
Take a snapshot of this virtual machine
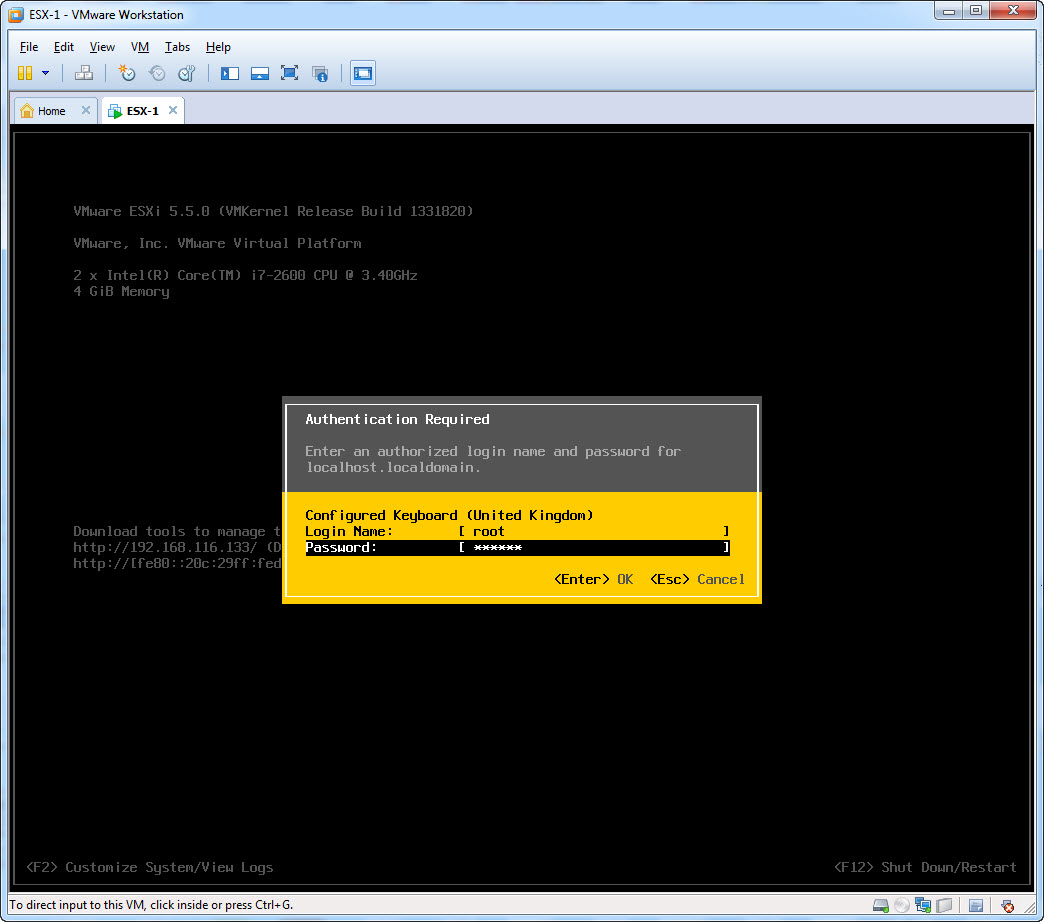127,73
